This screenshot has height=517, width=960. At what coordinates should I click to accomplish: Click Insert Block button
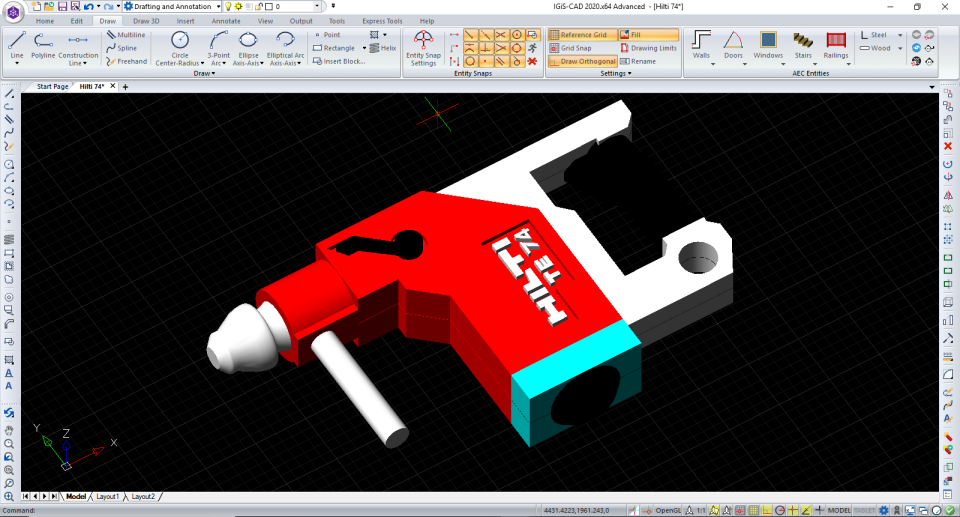click(x=339, y=61)
